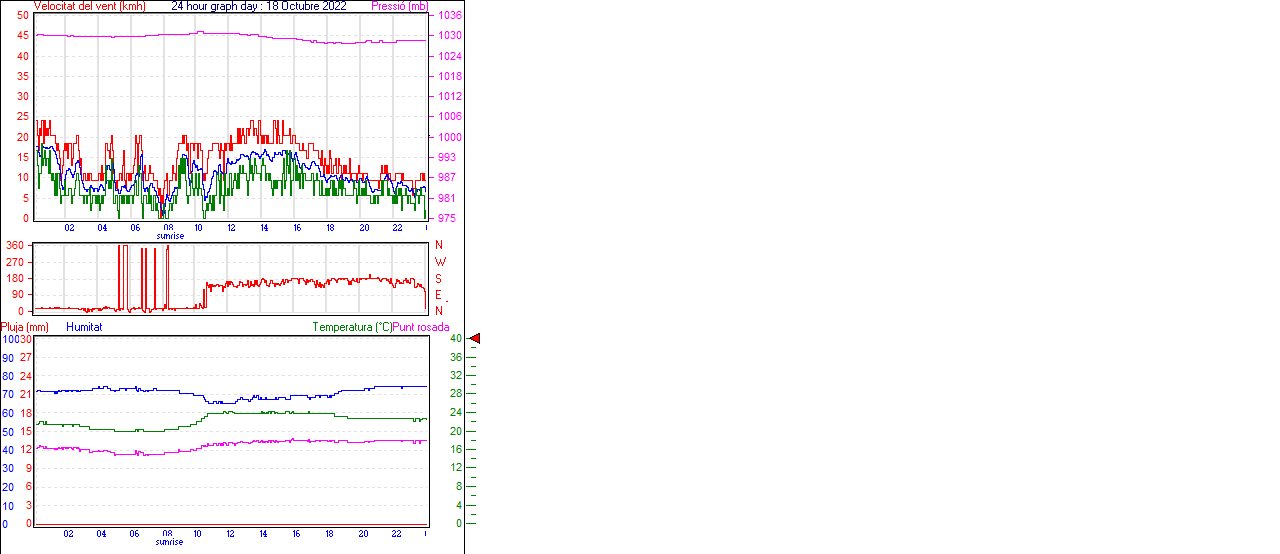Click the '22' hour tick under the bottom chart
Image resolution: width=1280 pixels, height=554 pixels.
click(x=396, y=534)
